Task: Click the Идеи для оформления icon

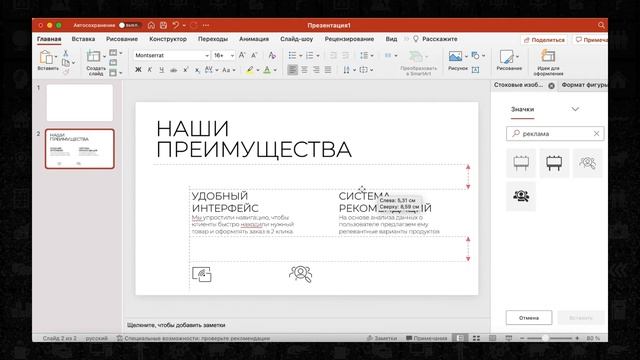Action: point(548,56)
